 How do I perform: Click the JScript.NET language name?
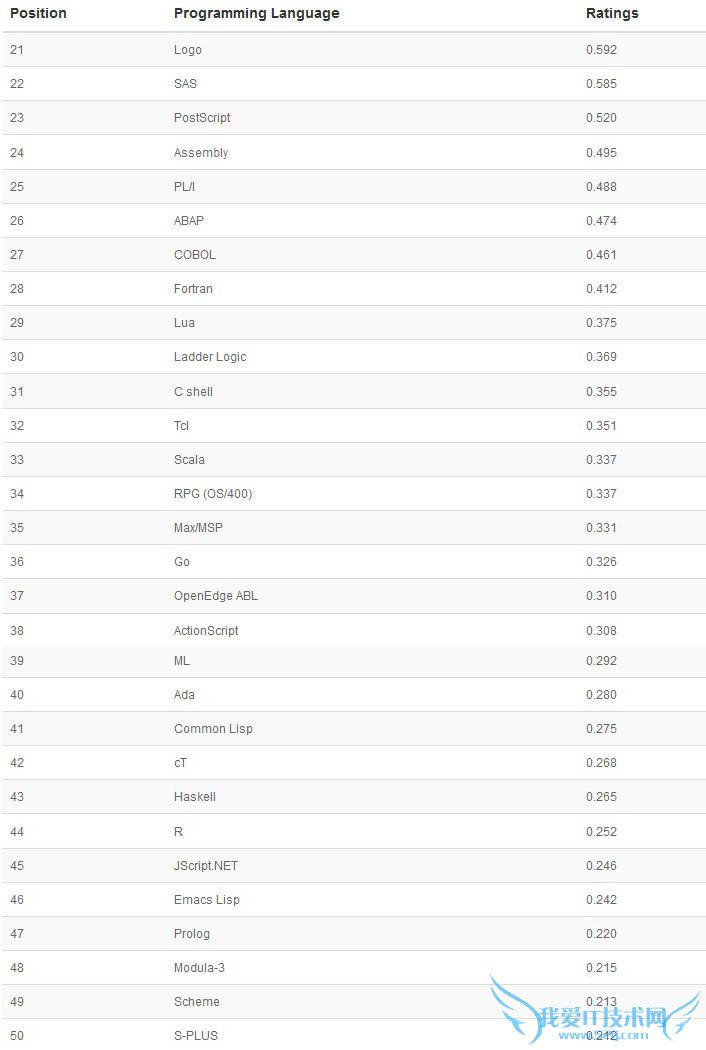206,866
